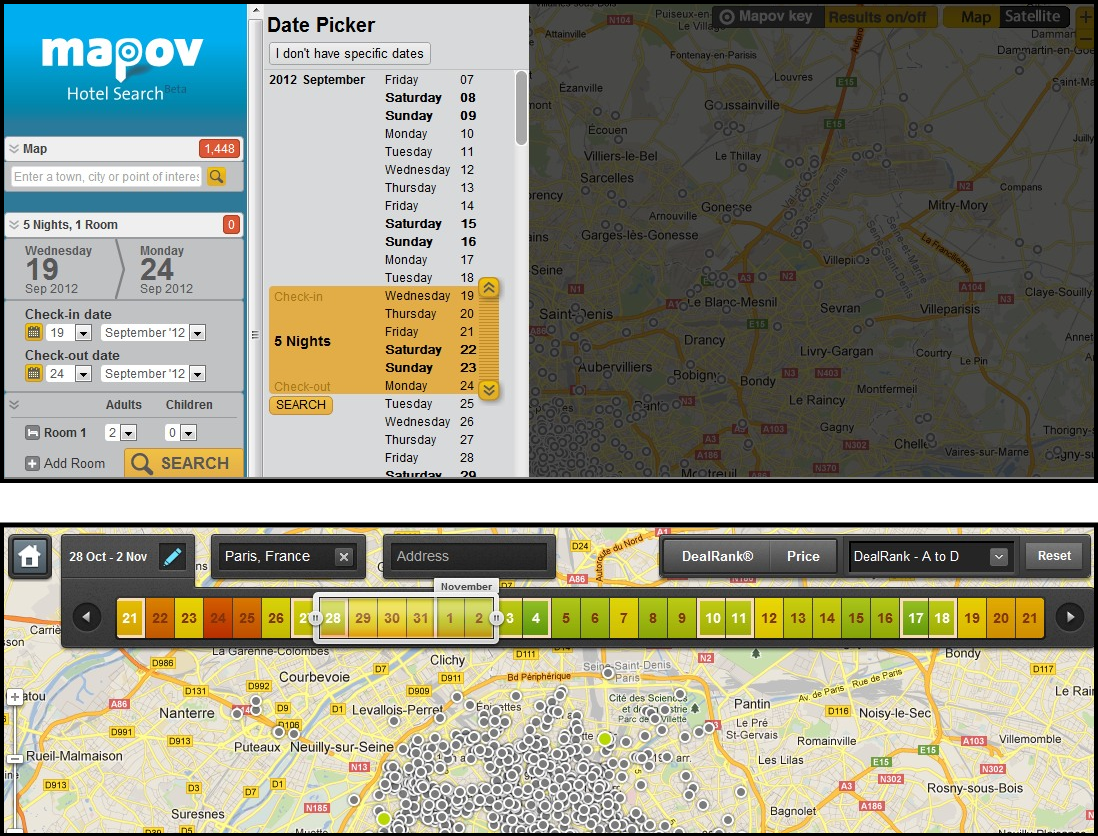Open the check-out date calendar icon
This screenshot has height=836, width=1098.
(33, 374)
